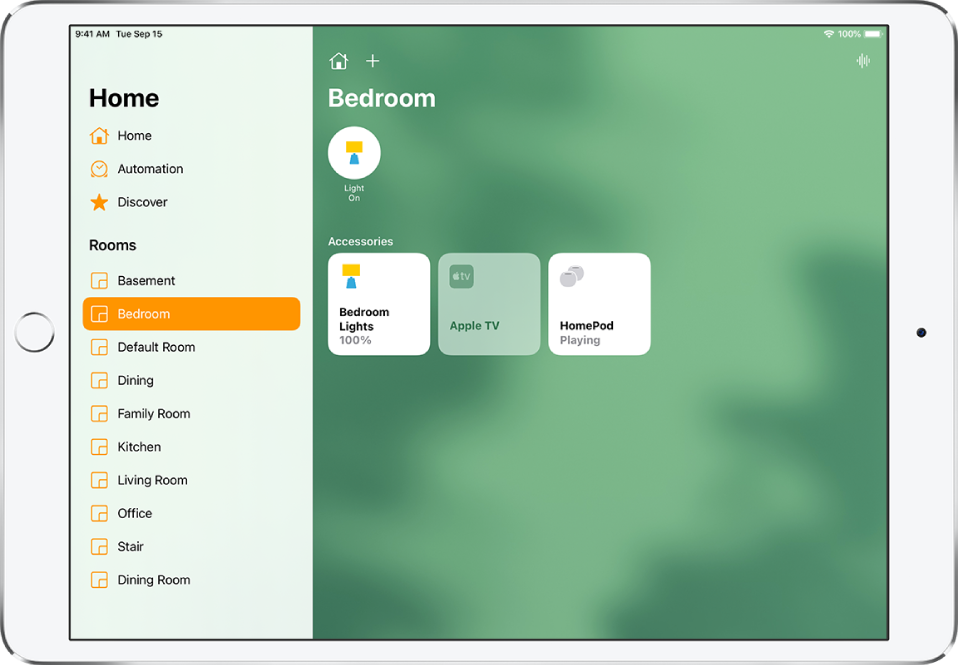Screen dimensions: 958x665
Task: Toggle the Bedroom Lights accessory tile
Action: pos(379,304)
